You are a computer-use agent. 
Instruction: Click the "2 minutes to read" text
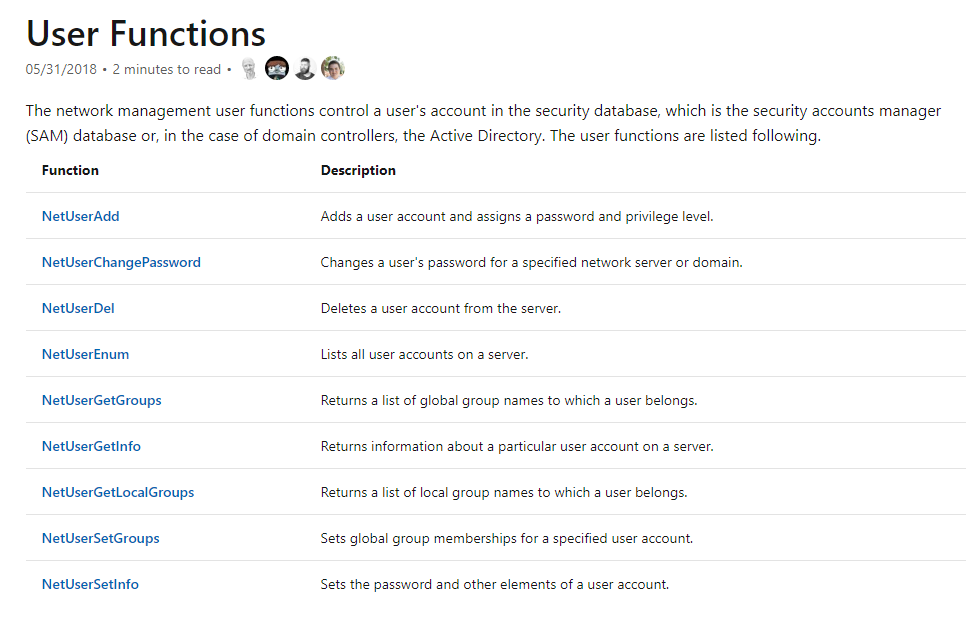click(x=166, y=70)
